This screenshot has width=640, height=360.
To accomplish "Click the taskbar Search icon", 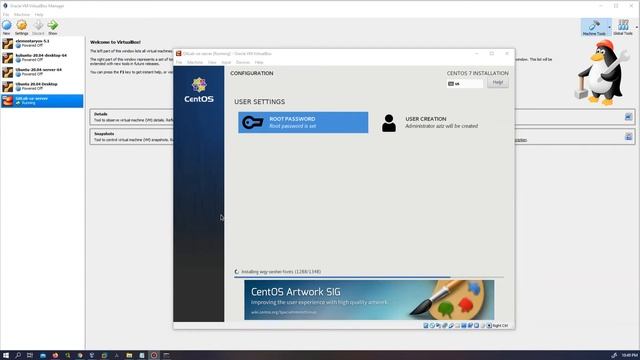I will tap(18, 356).
